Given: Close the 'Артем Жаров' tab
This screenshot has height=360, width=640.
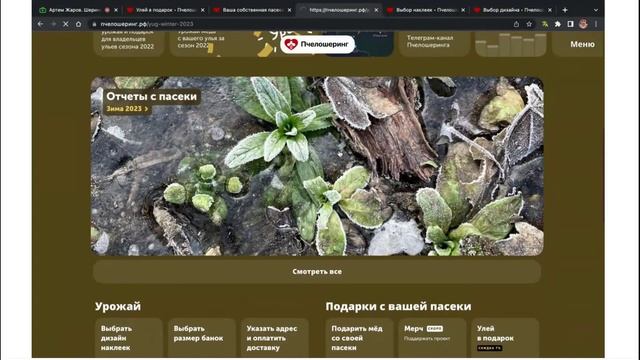Looking at the screenshot, I should click(116, 10).
